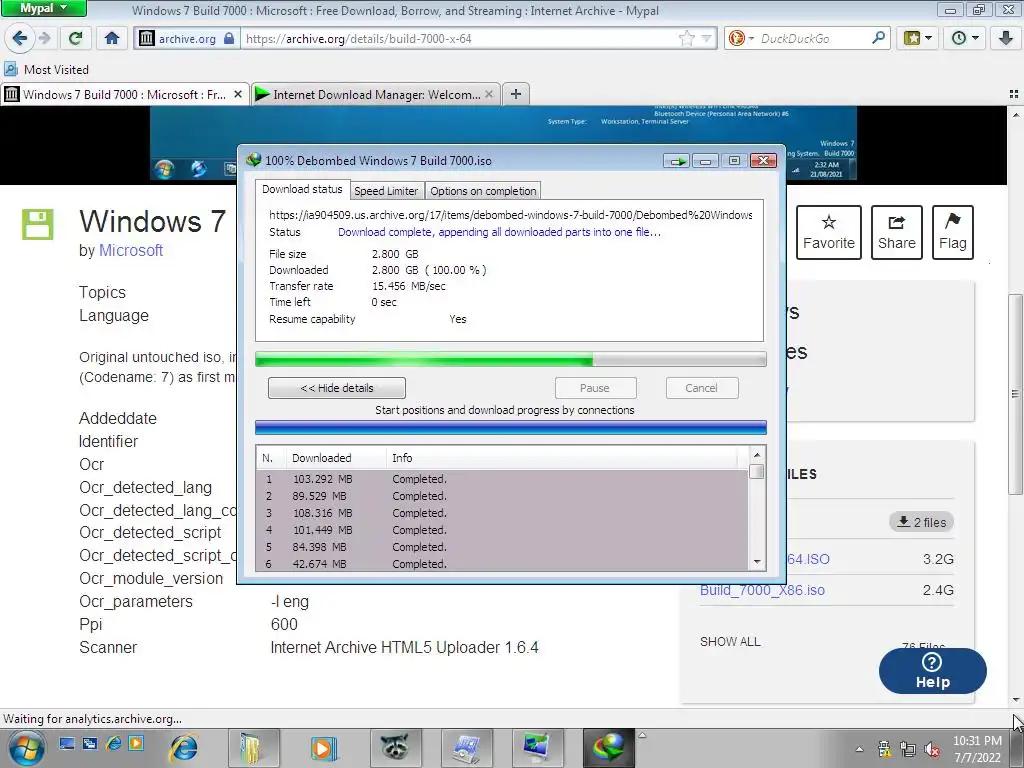This screenshot has width=1024, height=768.
Task: Click the blue connections progress bar
Action: (x=511, y=427)
